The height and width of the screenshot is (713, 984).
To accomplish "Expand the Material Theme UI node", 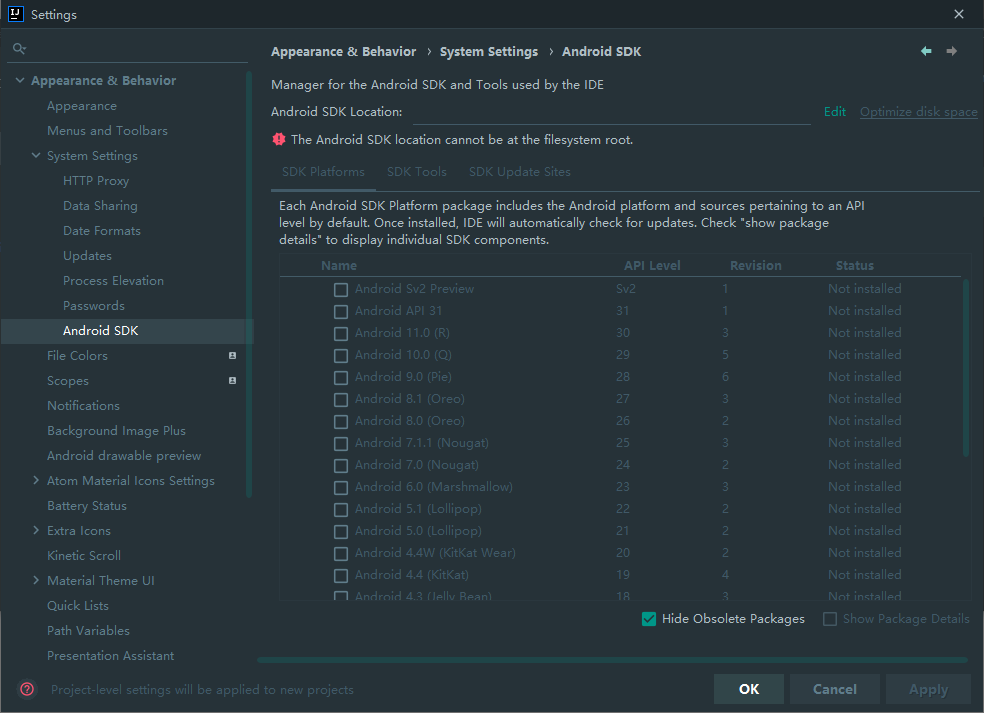I will [36, 581].
